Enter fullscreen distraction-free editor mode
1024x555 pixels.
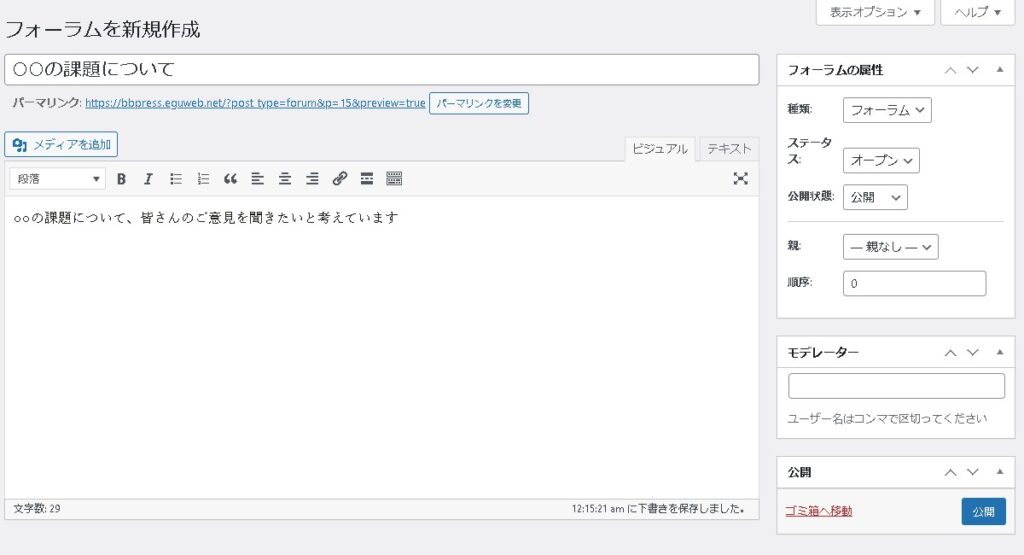tap(740, 179)
